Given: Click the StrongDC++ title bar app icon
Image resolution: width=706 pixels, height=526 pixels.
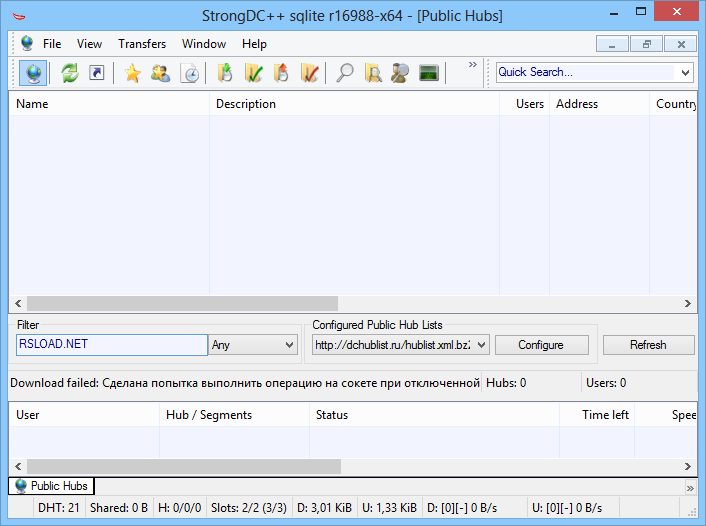Looking at the screenshot, I should (19, 16).
